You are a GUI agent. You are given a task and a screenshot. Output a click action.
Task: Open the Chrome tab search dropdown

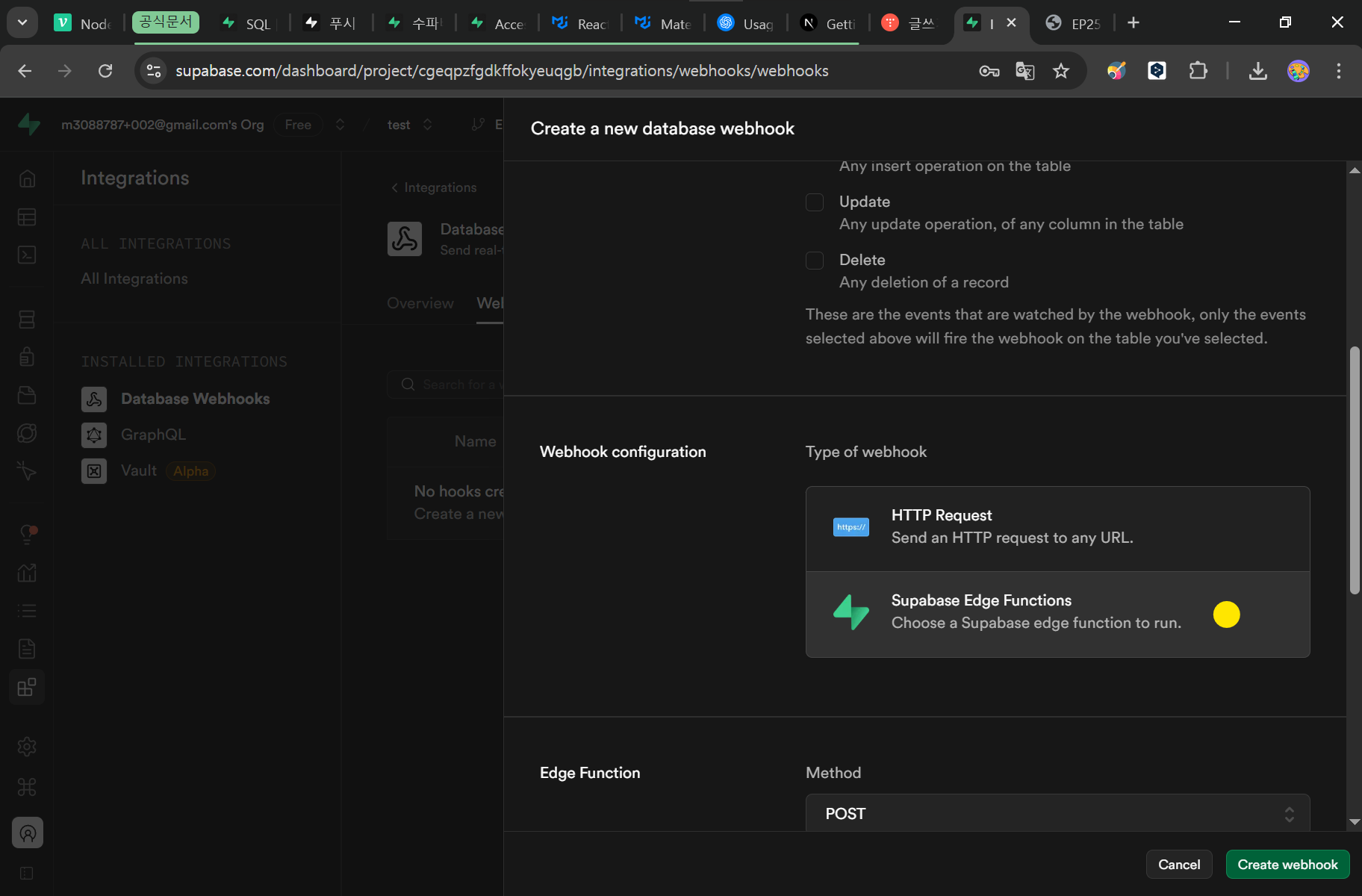pos(22,22)
